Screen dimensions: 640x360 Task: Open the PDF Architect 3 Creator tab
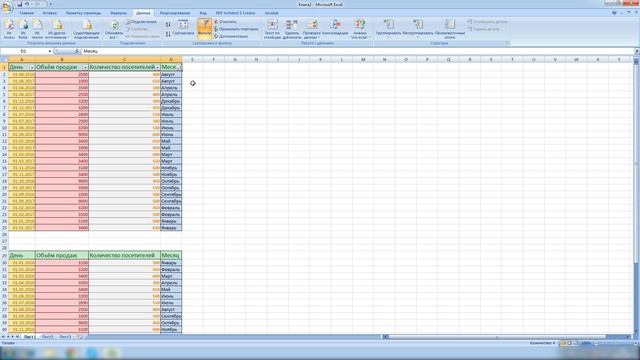[x=236, y=13]
